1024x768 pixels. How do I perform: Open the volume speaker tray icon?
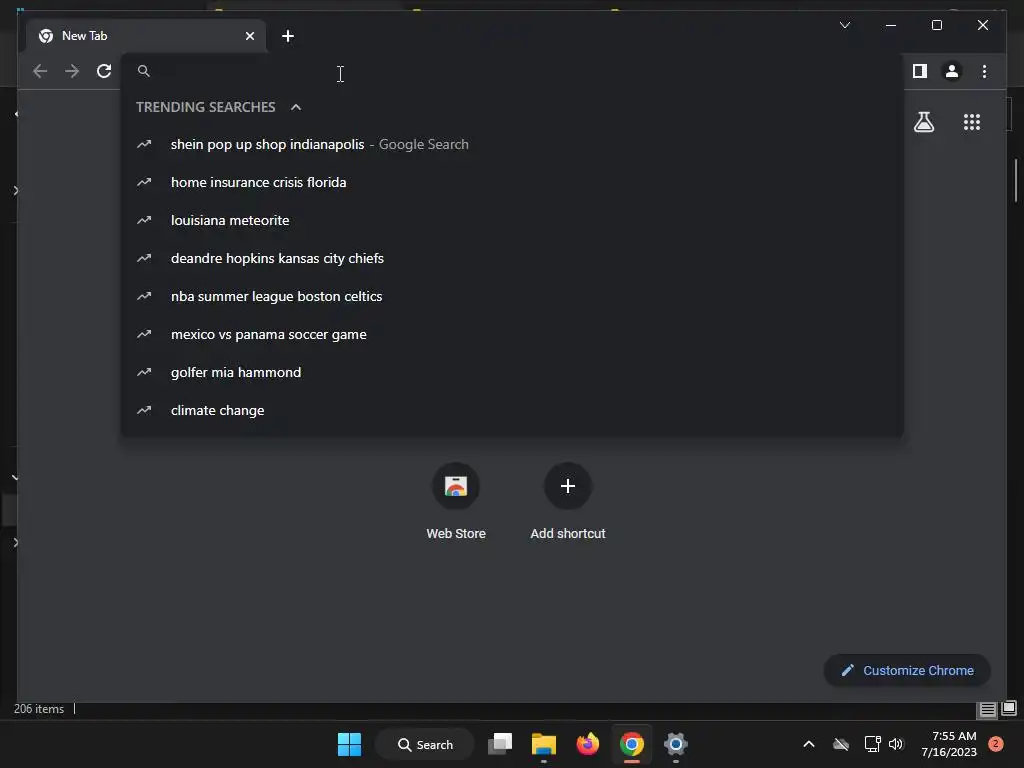(x=896, y=744)
